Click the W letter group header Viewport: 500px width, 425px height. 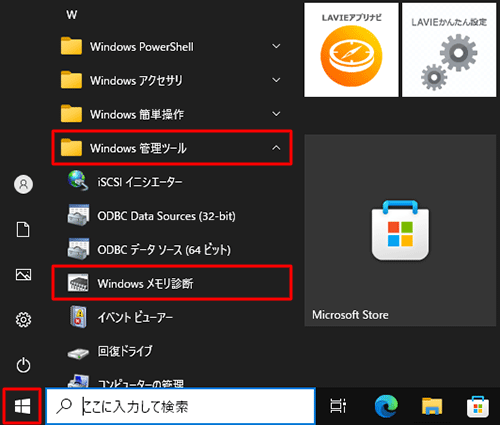(72, 15)
